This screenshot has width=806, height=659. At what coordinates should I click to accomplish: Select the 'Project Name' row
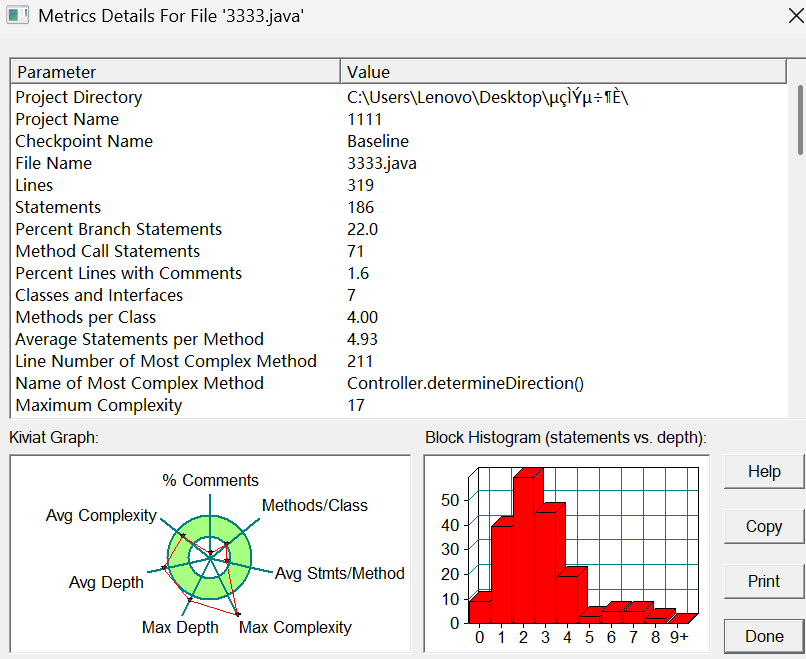point(399,119)
